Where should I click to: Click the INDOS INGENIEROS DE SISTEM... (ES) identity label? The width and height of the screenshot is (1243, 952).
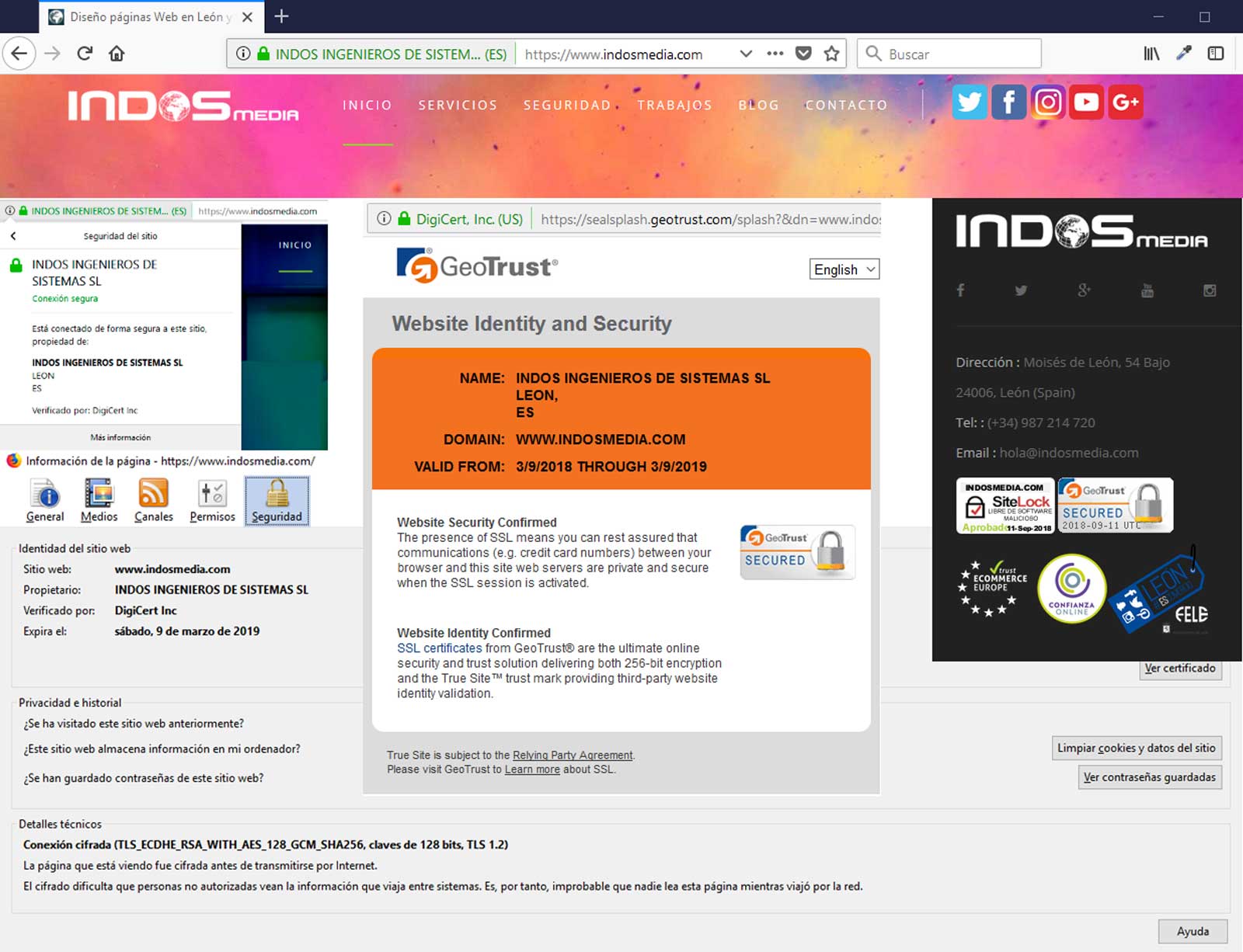pyautogui.click(x=391, y=54)
